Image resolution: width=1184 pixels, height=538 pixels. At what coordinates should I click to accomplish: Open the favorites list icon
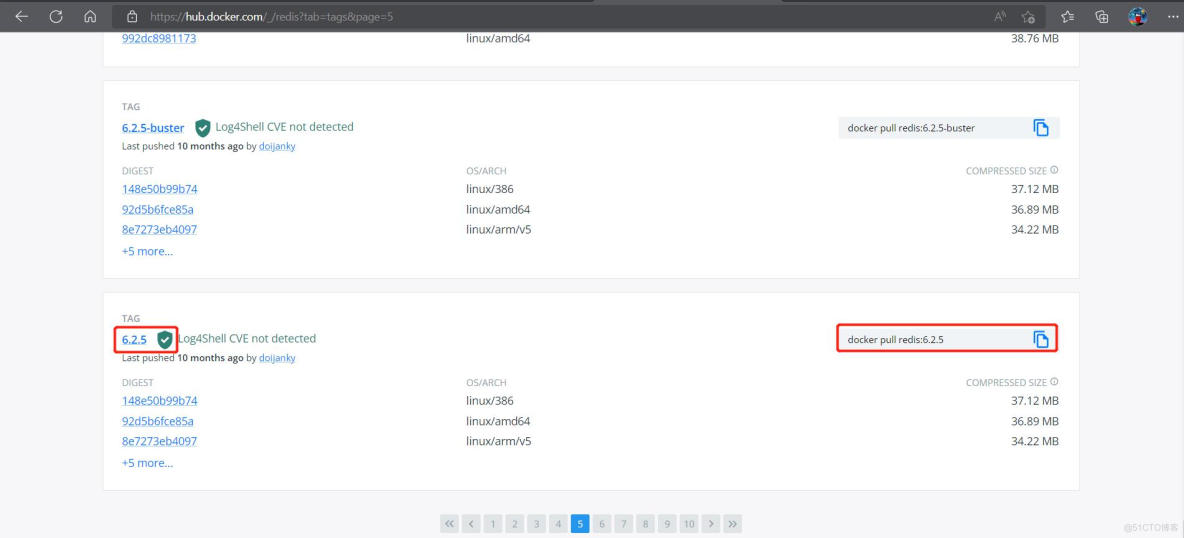(1068, 16)
